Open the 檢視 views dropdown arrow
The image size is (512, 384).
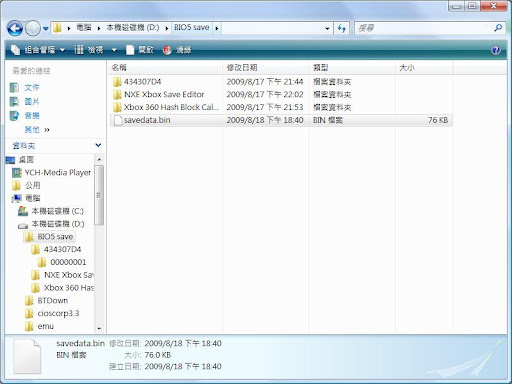tap(114, 50)
